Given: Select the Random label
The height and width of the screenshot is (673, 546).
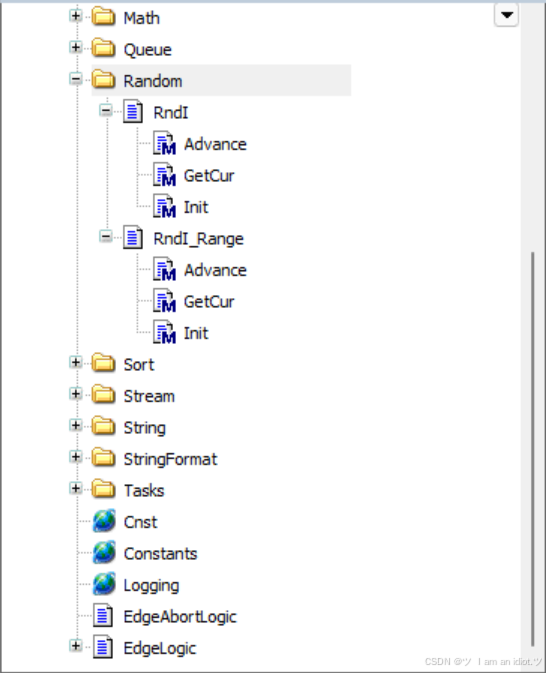Looking at the screenshot, I should click(x=153, y=81).
